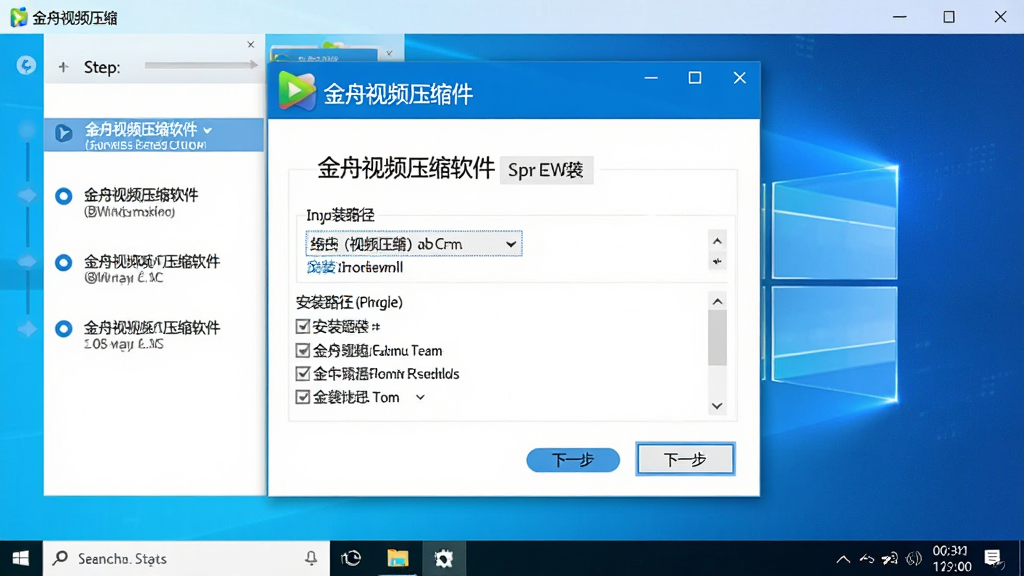Viewport: 1024px width, 576px height.
Task: Minimize the 金舟视频压缩件 dialog
Action: point(651,78)
